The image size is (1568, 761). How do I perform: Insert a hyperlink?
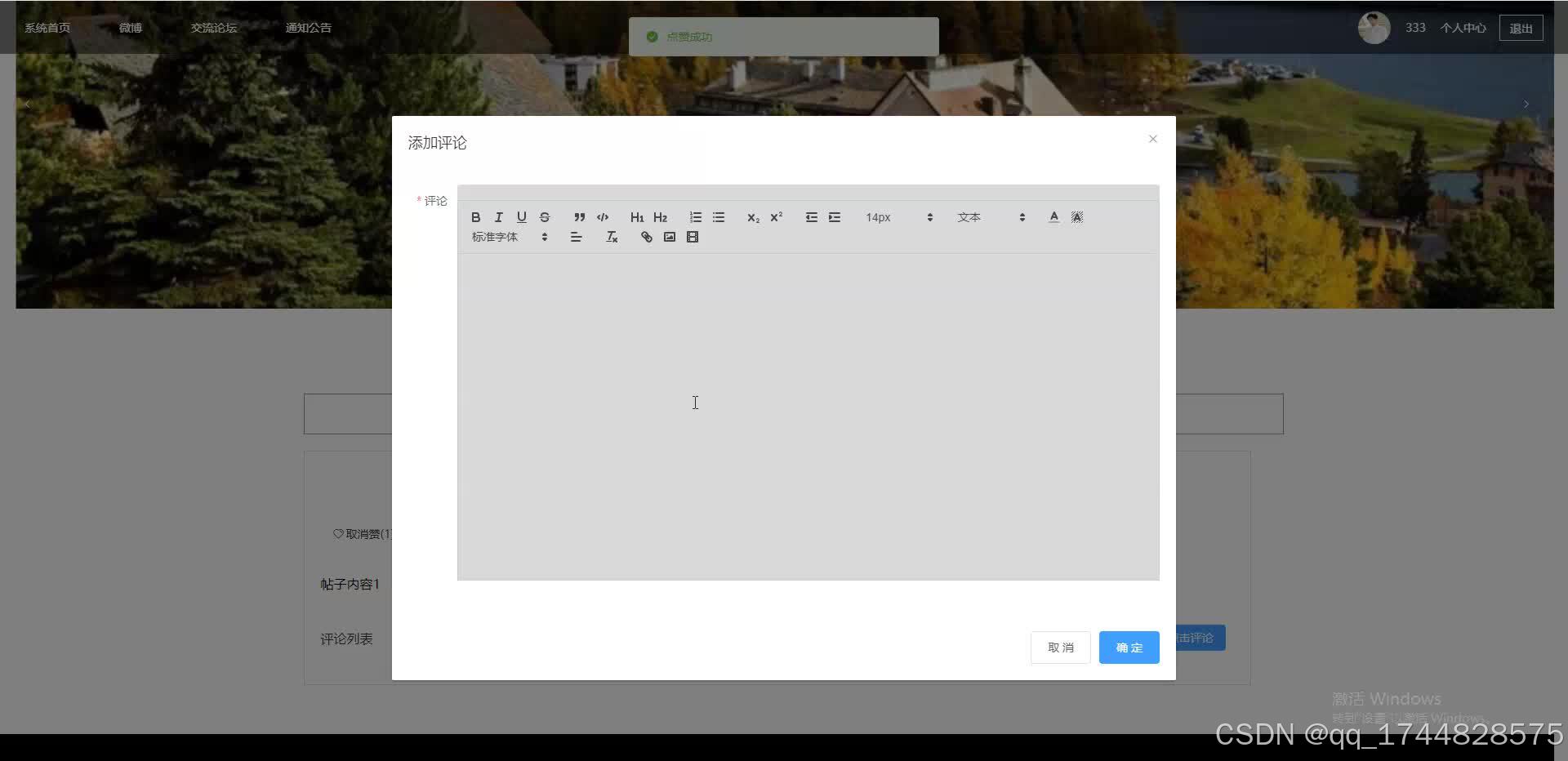click(x=646, y=237)
